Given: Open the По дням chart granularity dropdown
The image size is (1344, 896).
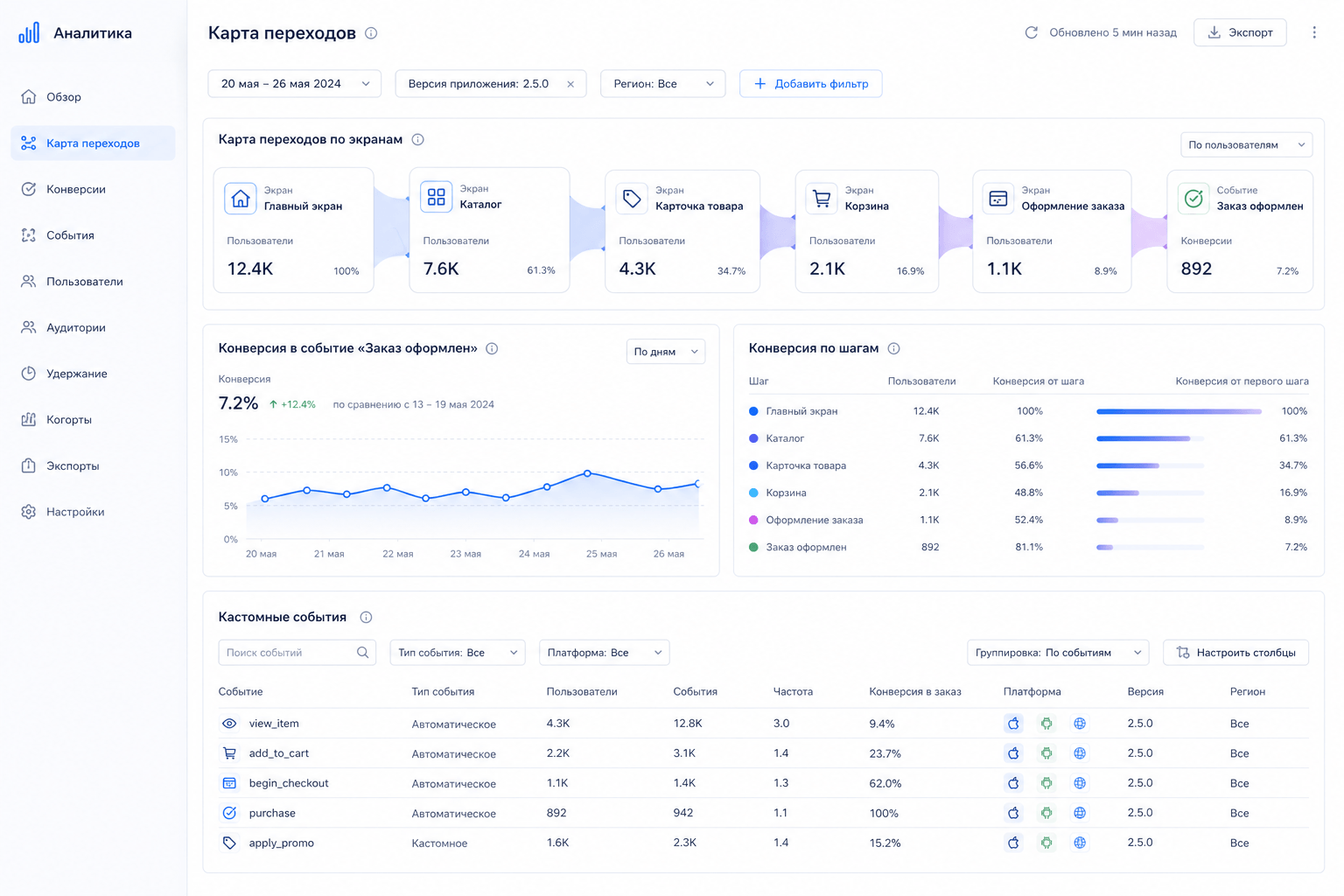Looking at the screenshot, I should pyautogui.click(x=665, y=352).
